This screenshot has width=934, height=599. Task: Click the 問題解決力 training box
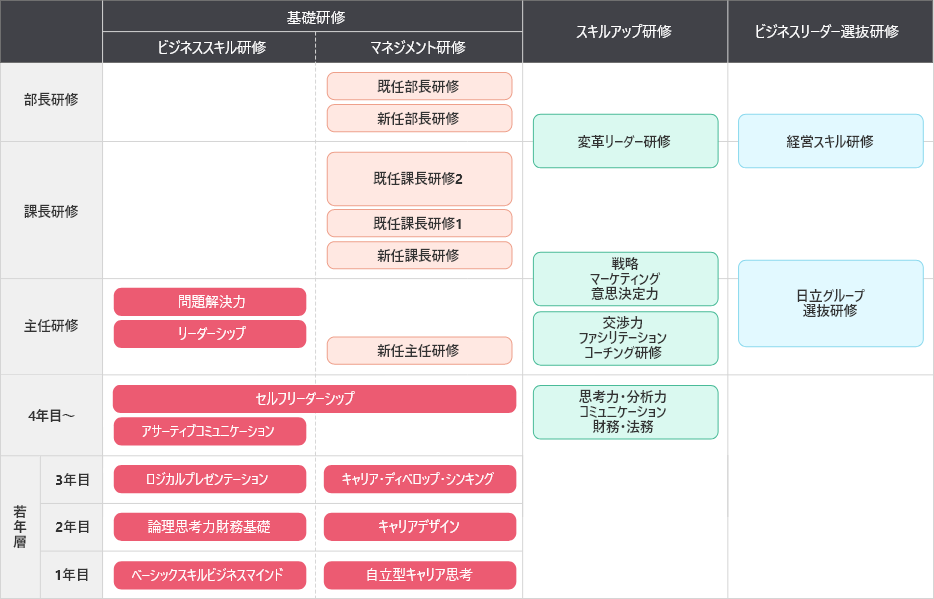tap(210, 302)
